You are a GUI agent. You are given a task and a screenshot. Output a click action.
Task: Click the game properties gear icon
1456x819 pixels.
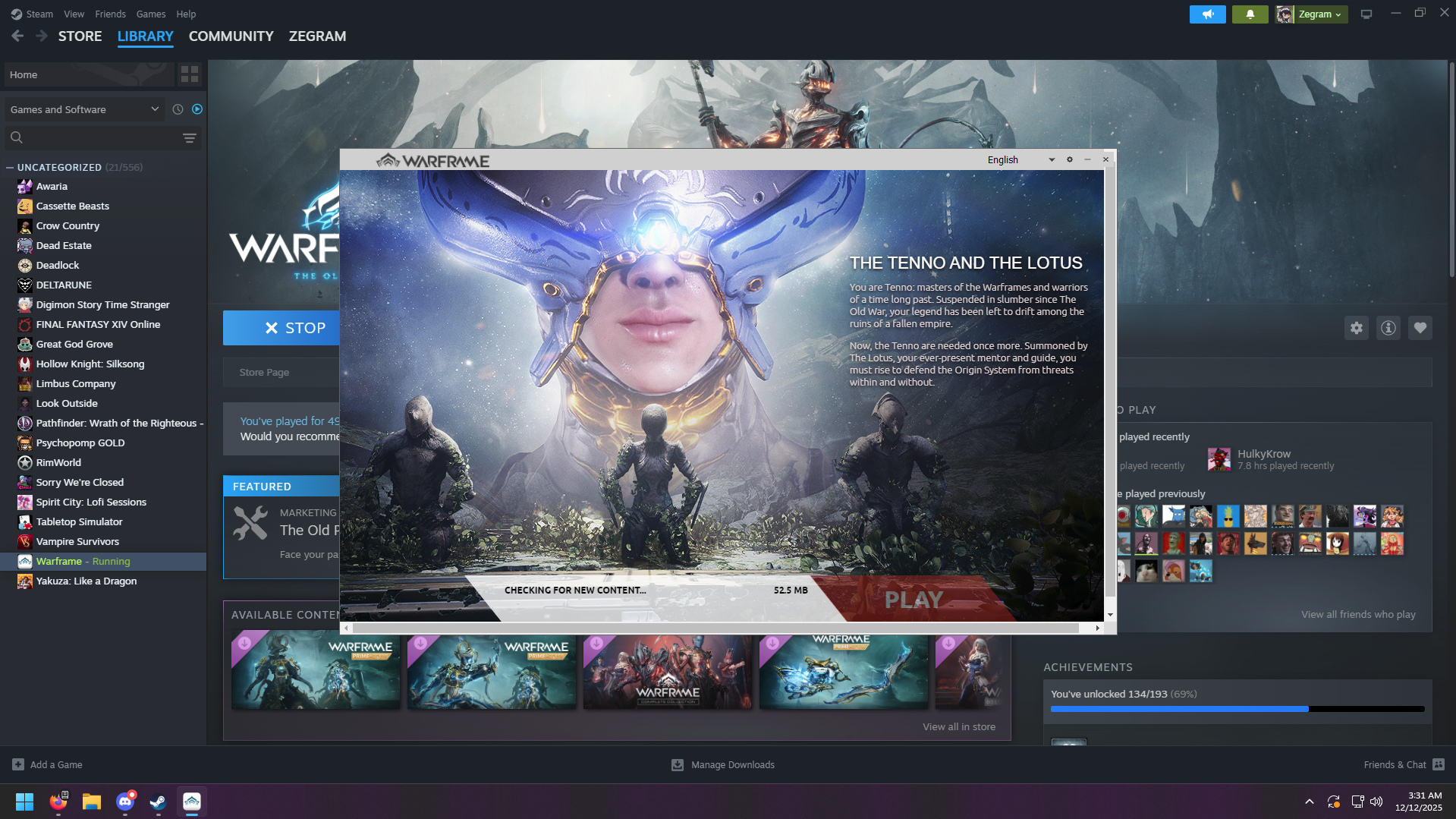[1357, 328]
